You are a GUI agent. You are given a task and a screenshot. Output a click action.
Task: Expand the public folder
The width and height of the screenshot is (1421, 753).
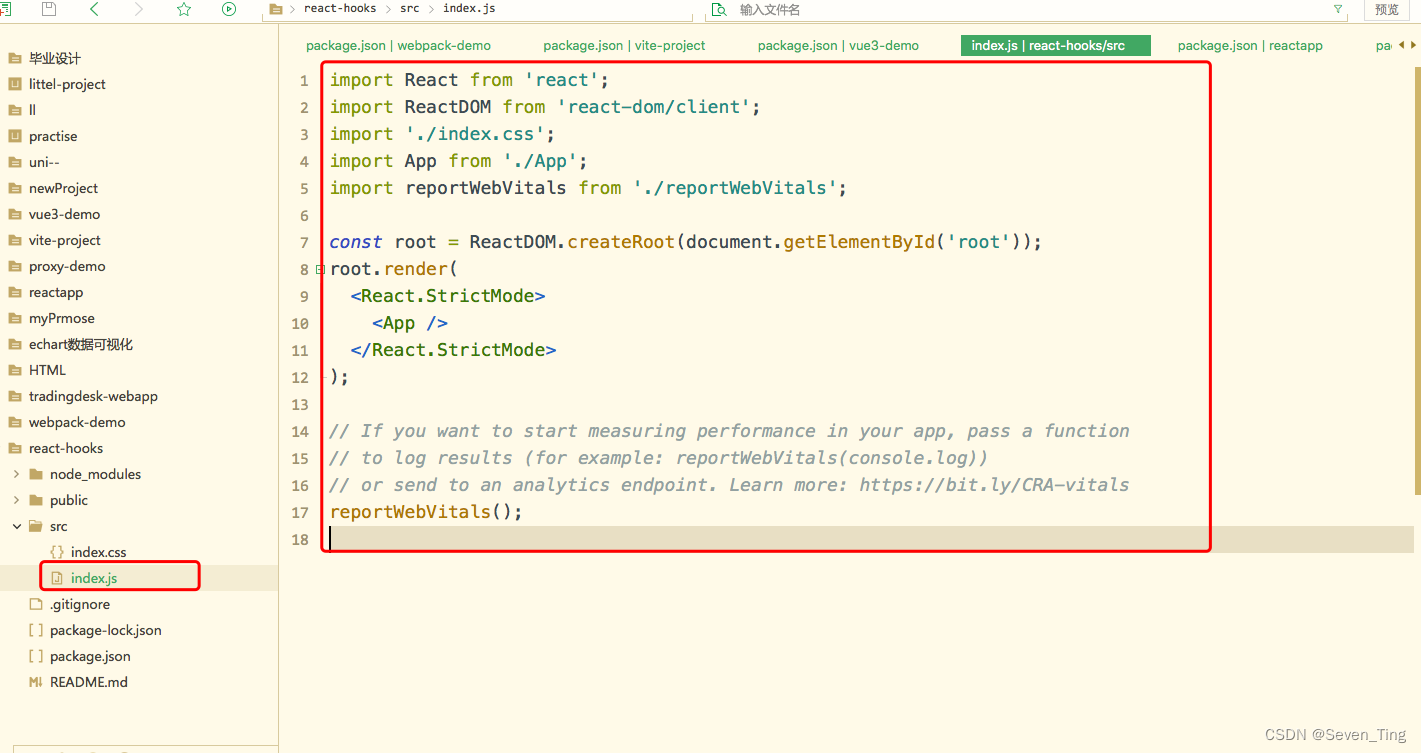pos(16,499)
